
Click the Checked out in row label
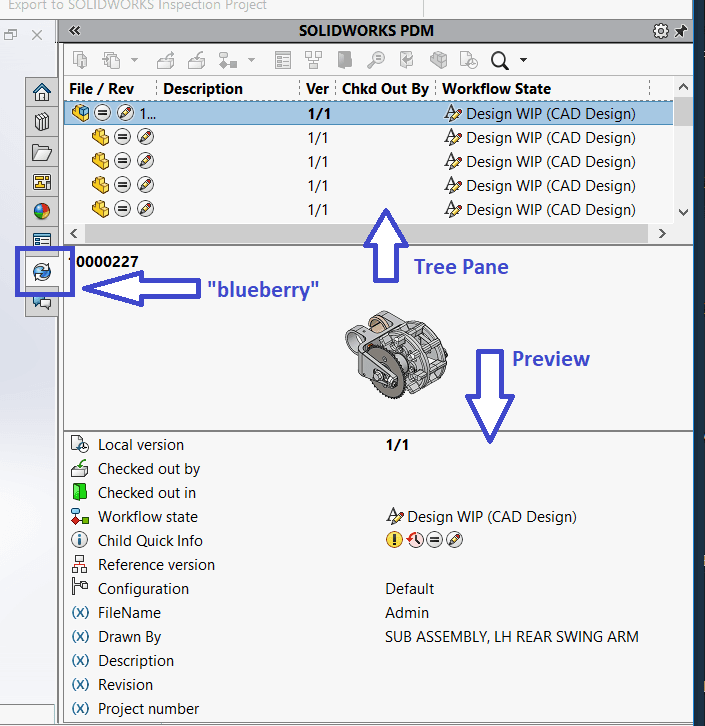147,493
